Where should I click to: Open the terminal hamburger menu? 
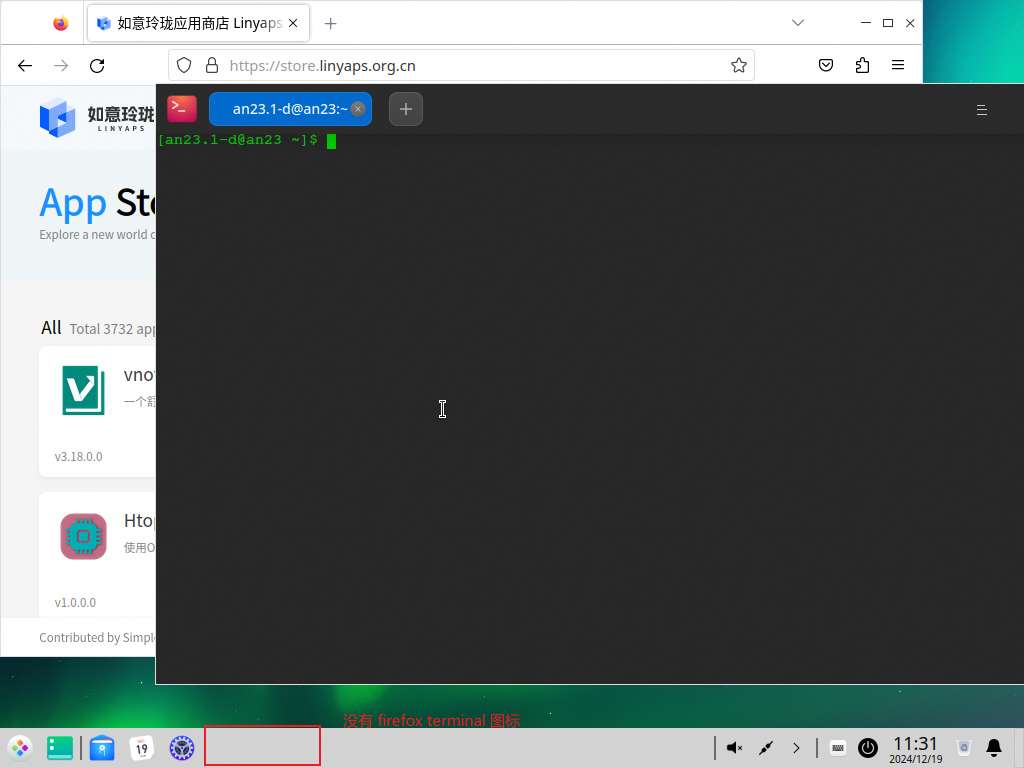point(981,110)
